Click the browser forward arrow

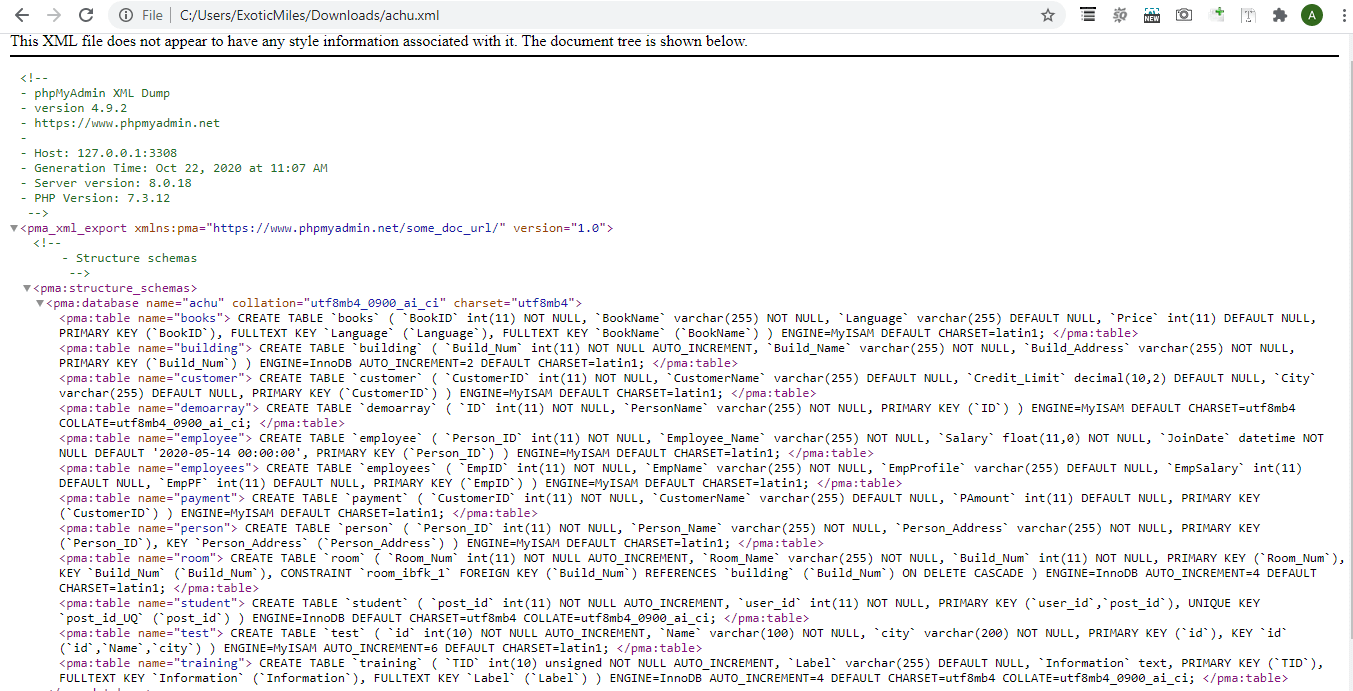pyautogui.click(x=54, y=15)
